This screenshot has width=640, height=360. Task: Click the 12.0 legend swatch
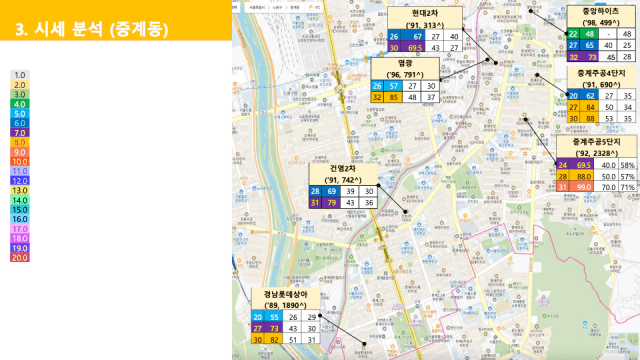coord(20,181)
